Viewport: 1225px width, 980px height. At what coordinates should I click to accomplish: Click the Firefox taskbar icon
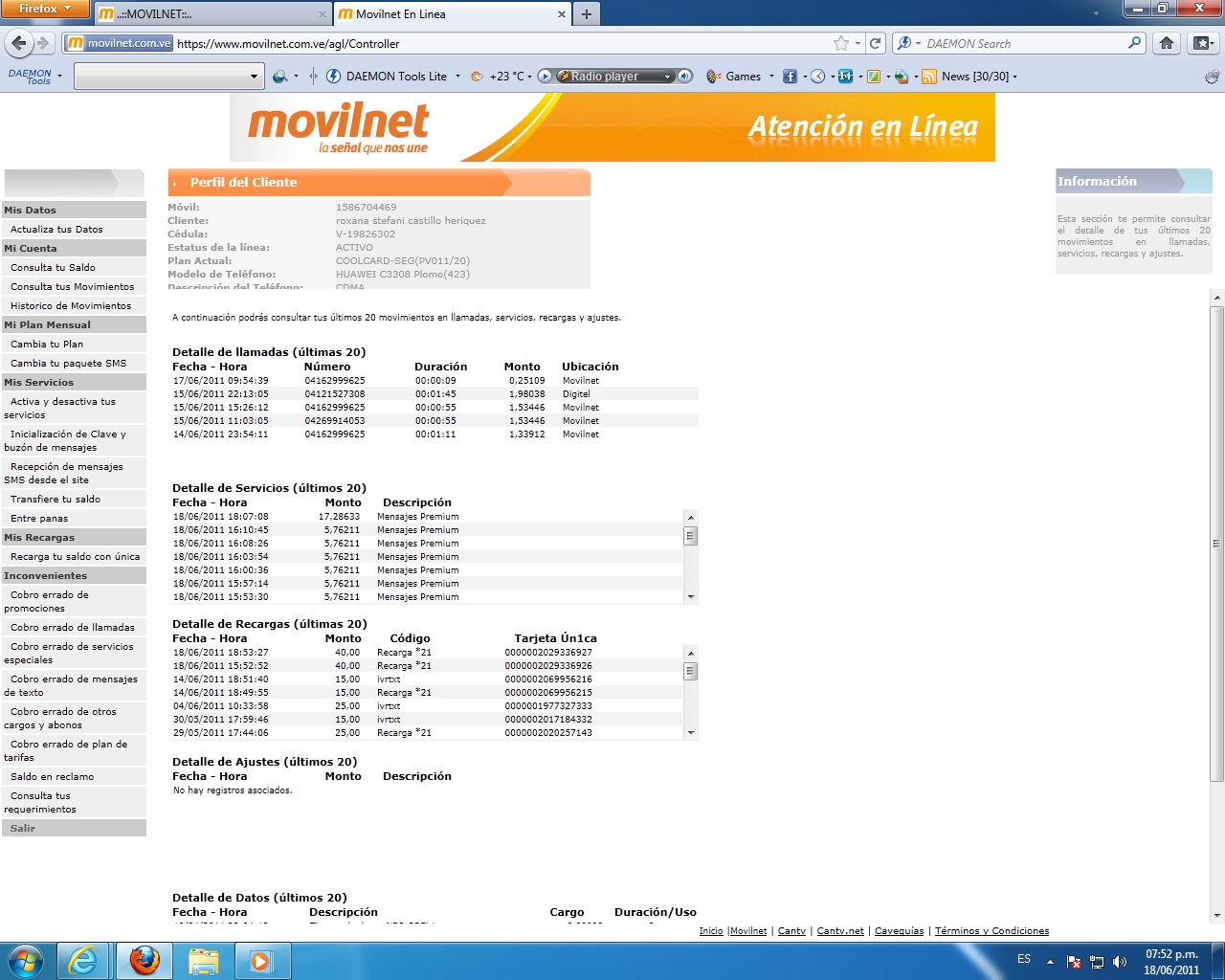145,961
